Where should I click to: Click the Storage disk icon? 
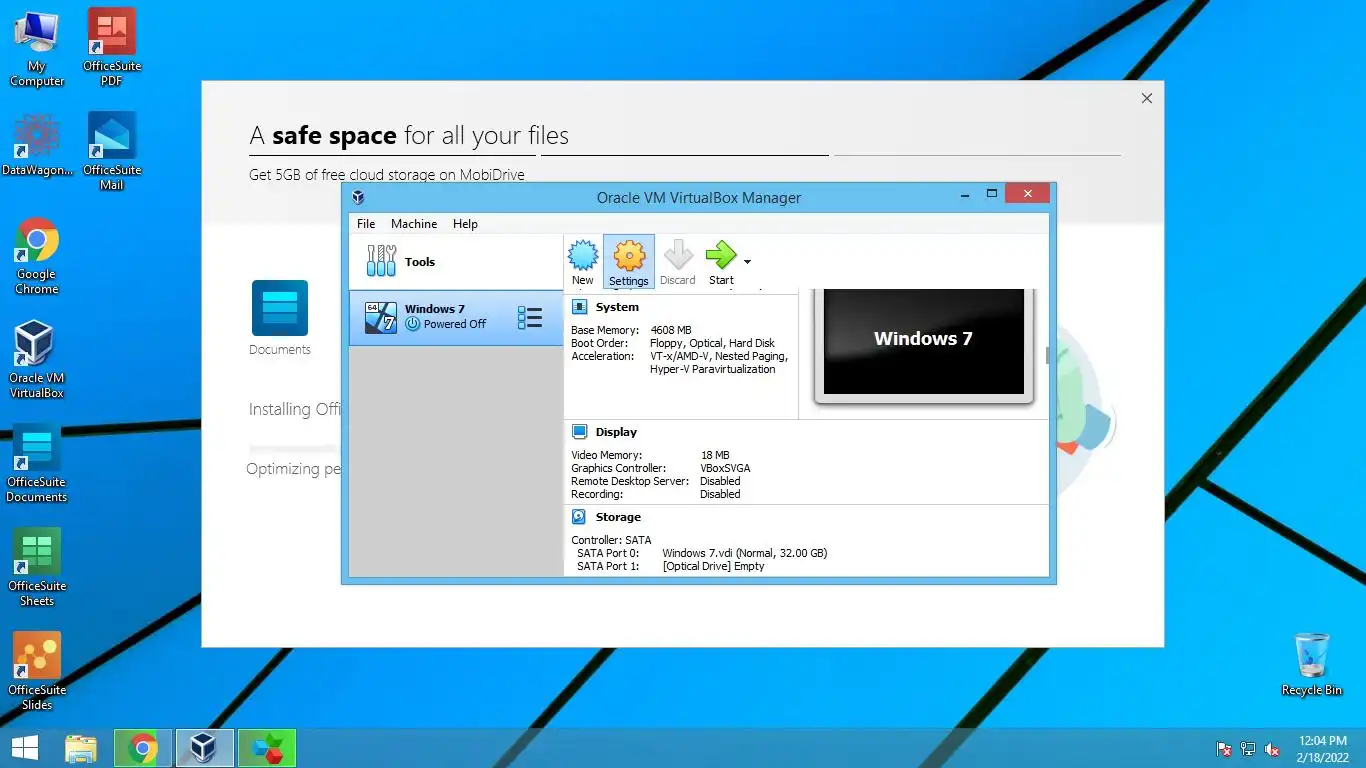pos(579,517)
